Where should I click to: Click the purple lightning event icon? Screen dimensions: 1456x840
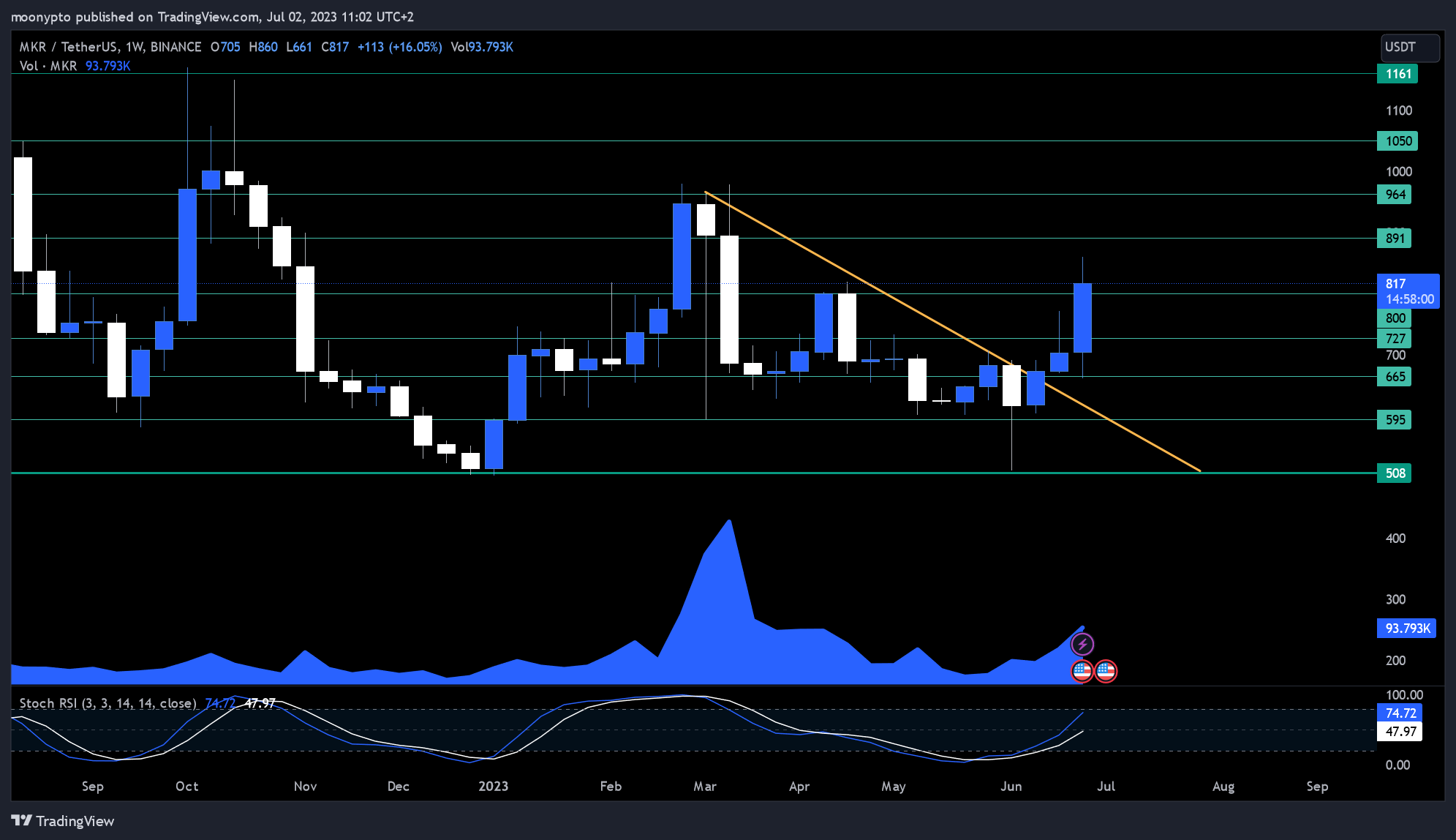point(1082,644)
